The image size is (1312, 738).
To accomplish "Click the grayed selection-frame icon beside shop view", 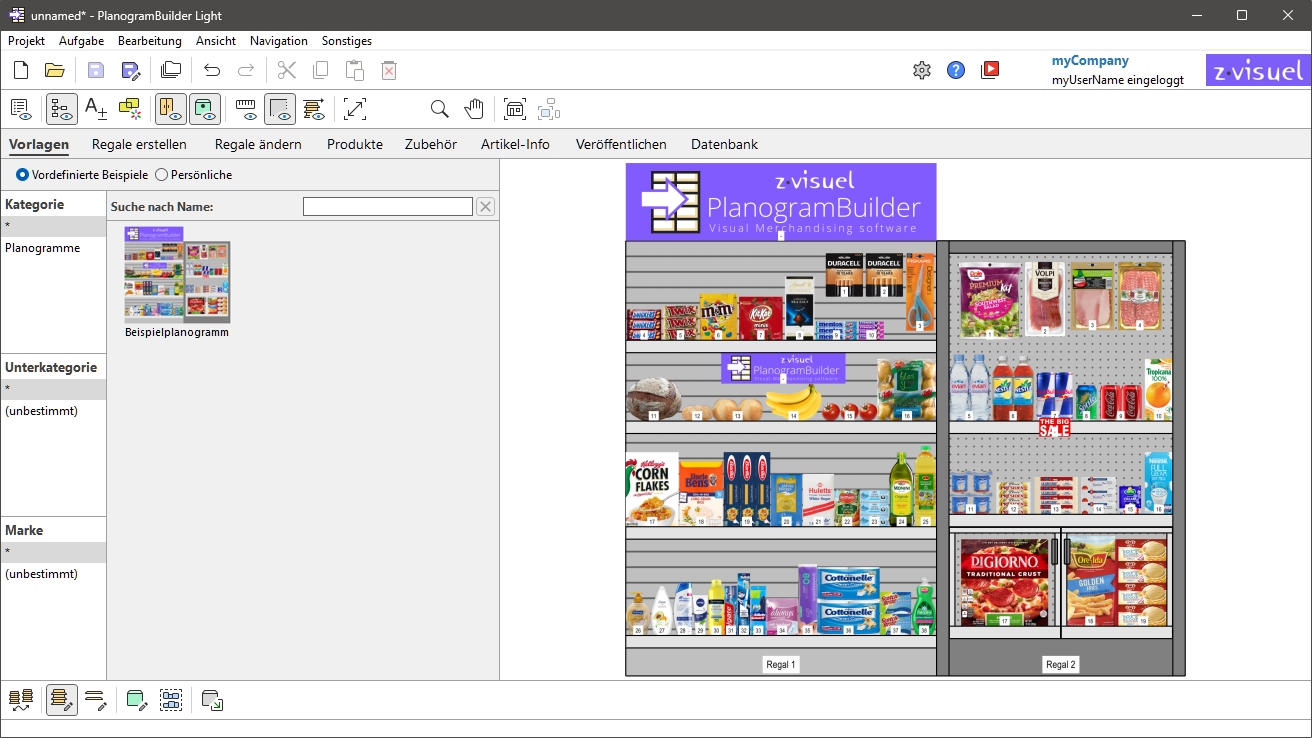I will click(549, 108).
